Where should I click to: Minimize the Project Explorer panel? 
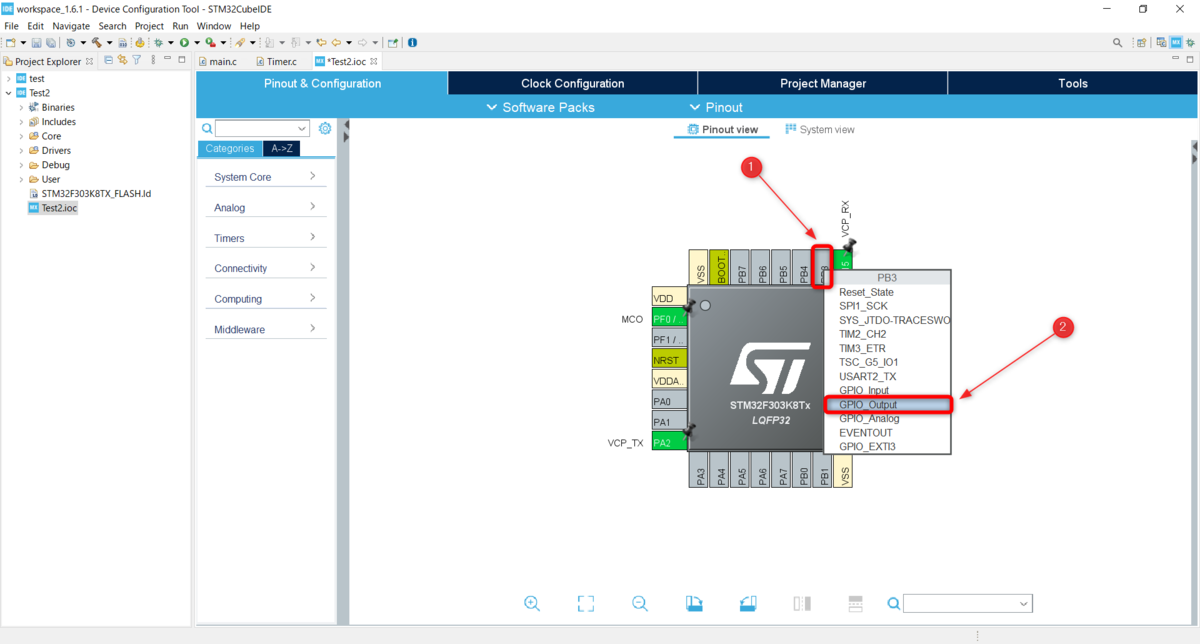click(167, 59)
